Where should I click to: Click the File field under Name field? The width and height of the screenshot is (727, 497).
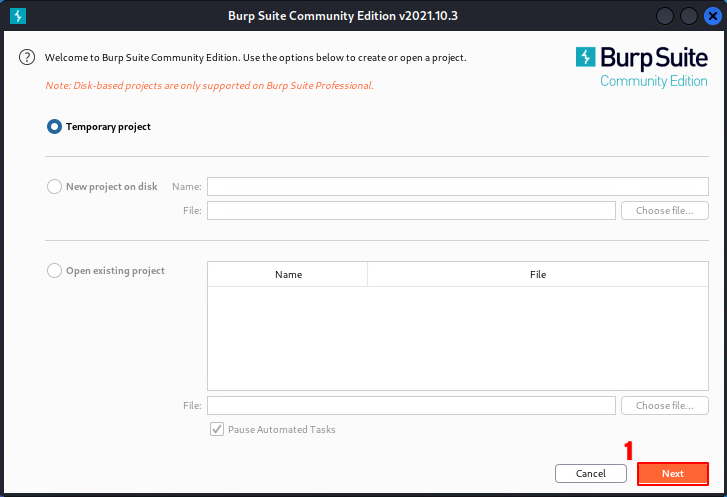coord(411,210)
